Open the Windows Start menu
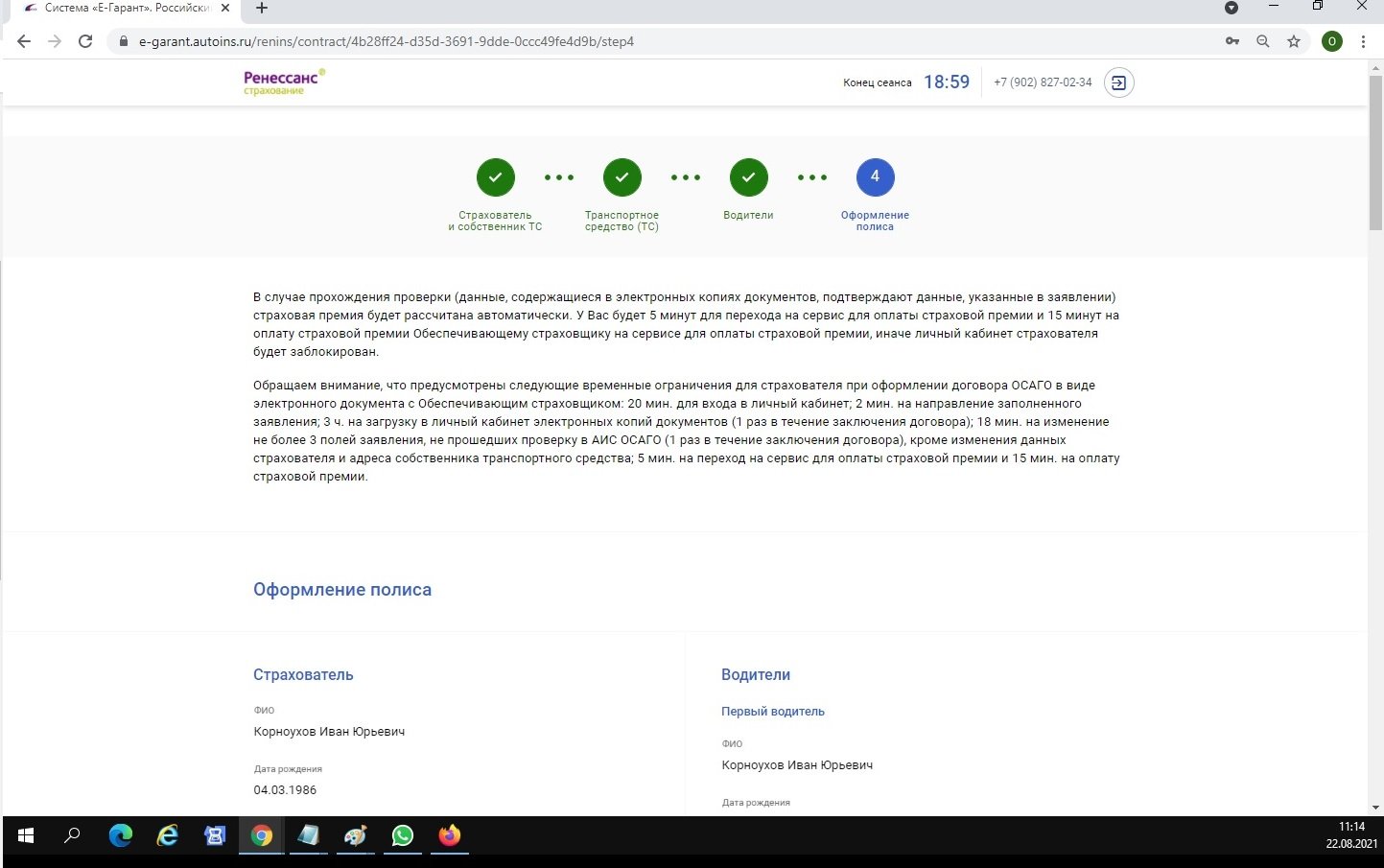The width and height of the screenshot is (1384, 868). (x=26, y=835)
